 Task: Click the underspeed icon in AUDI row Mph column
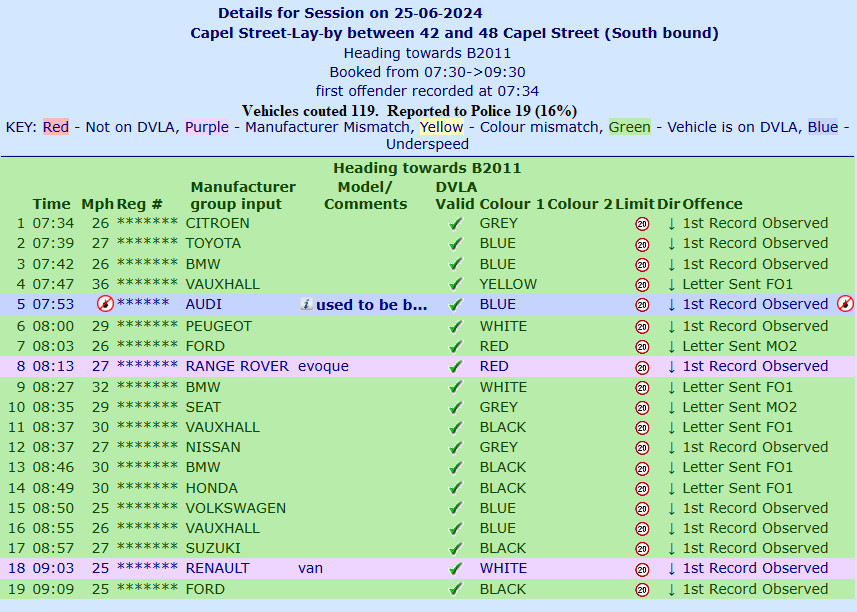click(105, 304)
